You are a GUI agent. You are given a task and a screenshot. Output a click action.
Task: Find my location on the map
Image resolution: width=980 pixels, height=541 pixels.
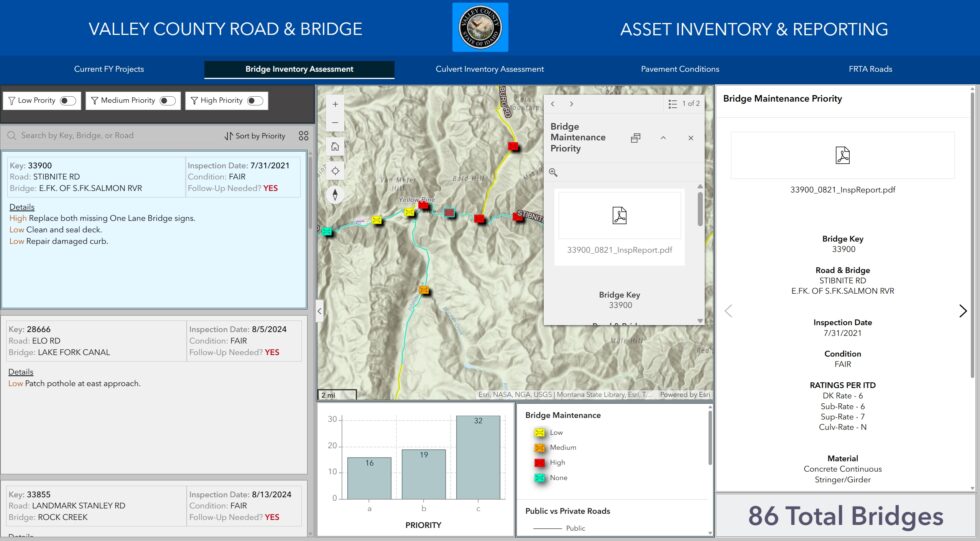tap(335, 171)
